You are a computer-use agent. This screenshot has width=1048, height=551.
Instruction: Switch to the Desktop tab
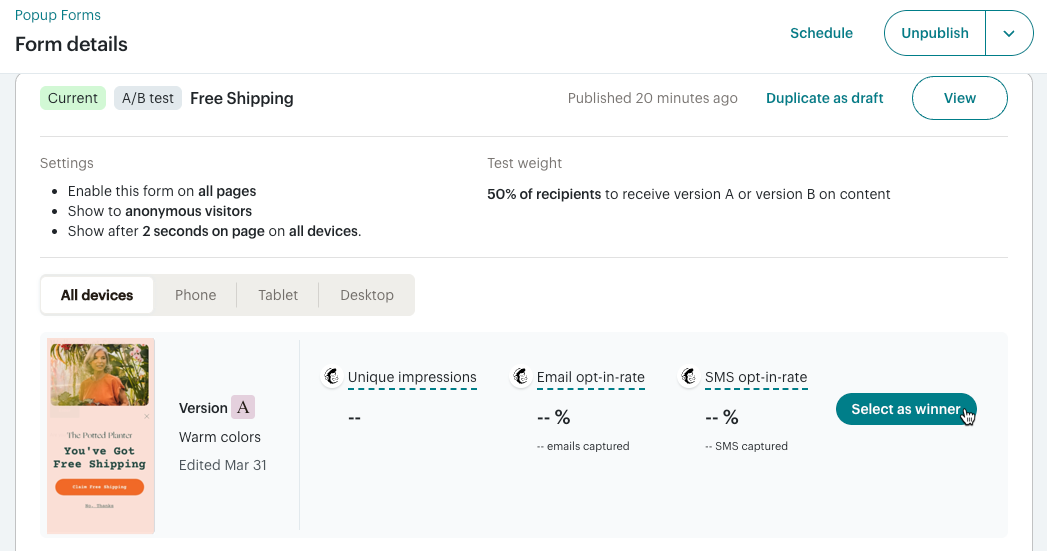(x=367, y=295)
